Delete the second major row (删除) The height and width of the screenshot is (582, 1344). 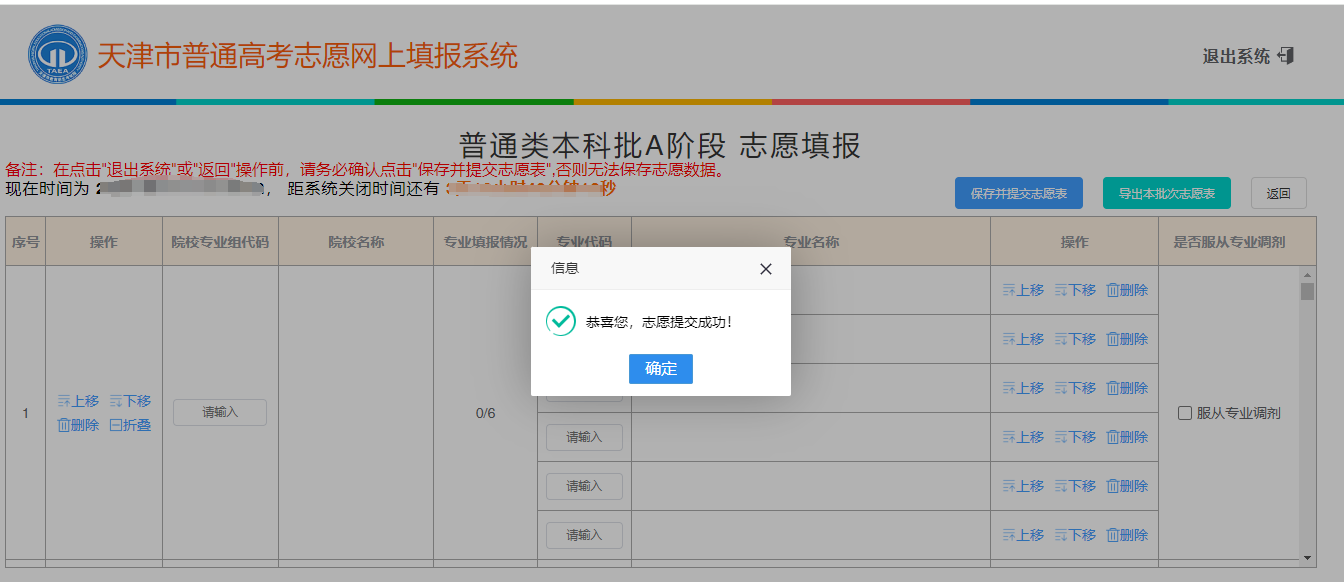tap(1127, 339)
